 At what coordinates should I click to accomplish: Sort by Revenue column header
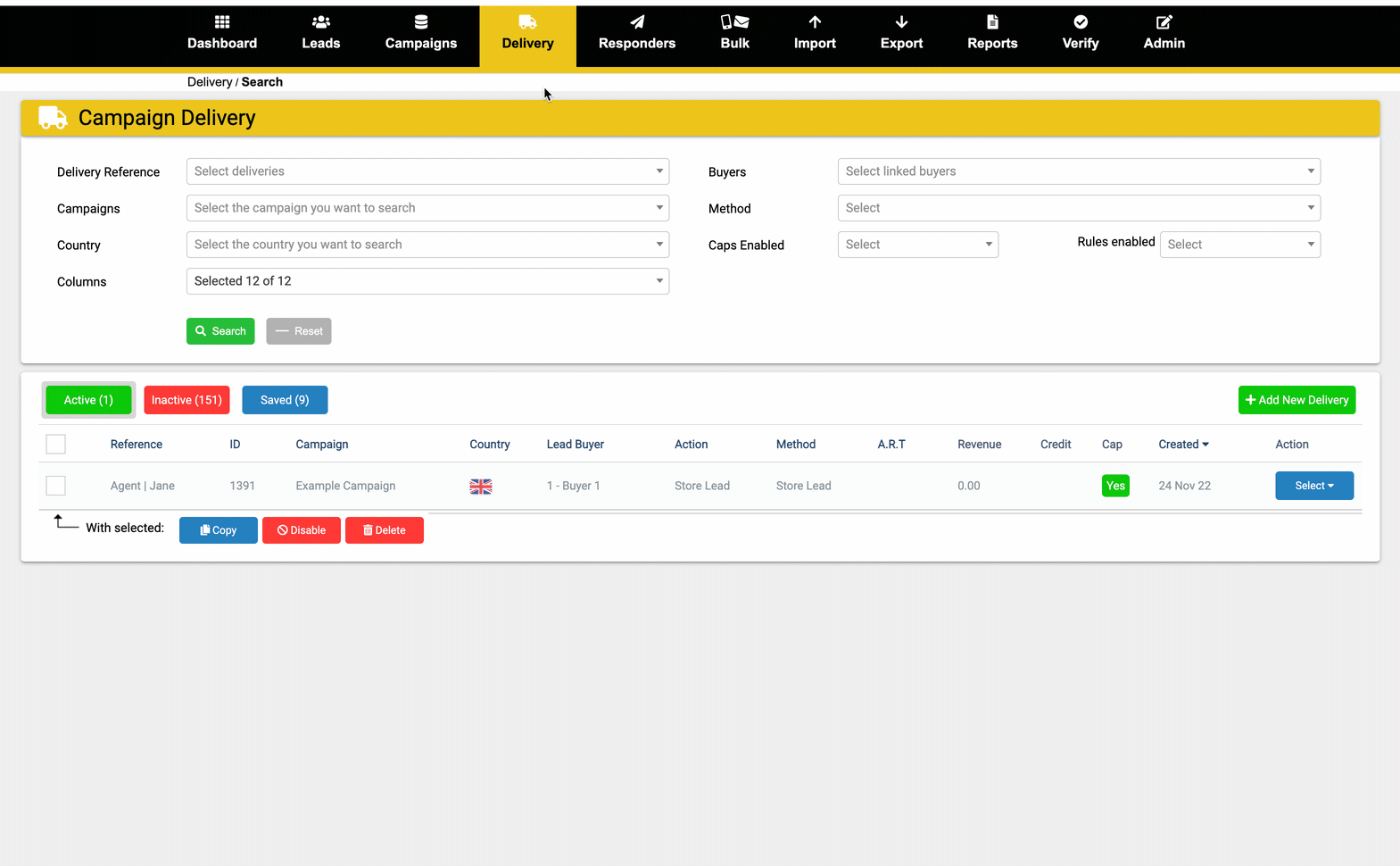click(x=980, y=445)
